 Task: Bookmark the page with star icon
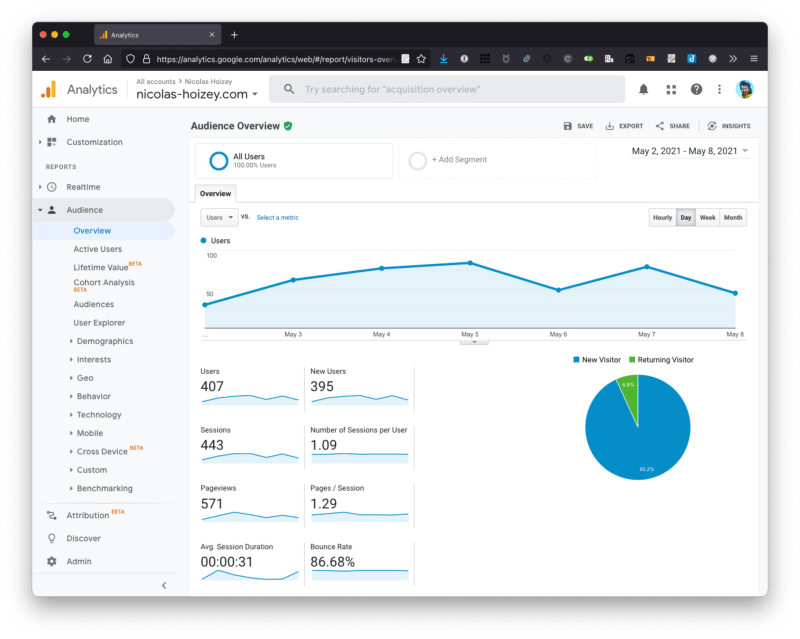(x=421, y=59)
